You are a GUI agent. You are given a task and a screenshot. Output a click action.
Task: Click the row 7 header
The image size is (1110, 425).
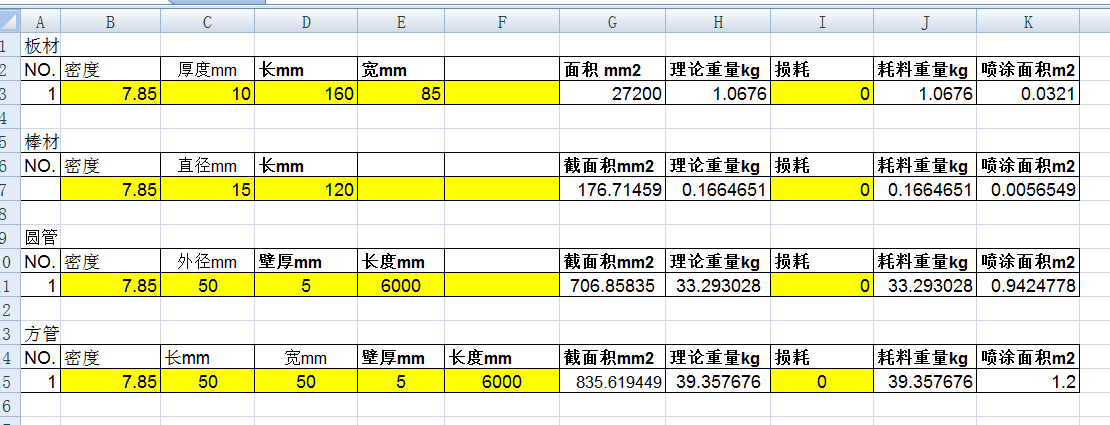point(9,189)
